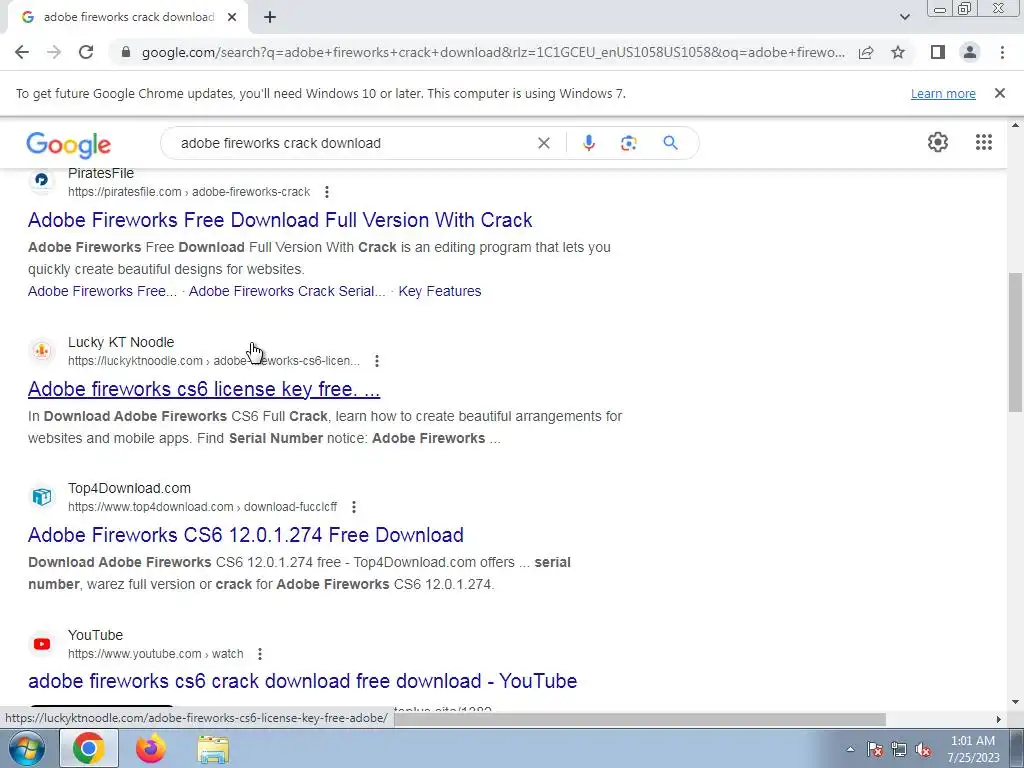Click the Chrome address bar URL
This screenshot has height=768, width=1024.
pos(493,52)
